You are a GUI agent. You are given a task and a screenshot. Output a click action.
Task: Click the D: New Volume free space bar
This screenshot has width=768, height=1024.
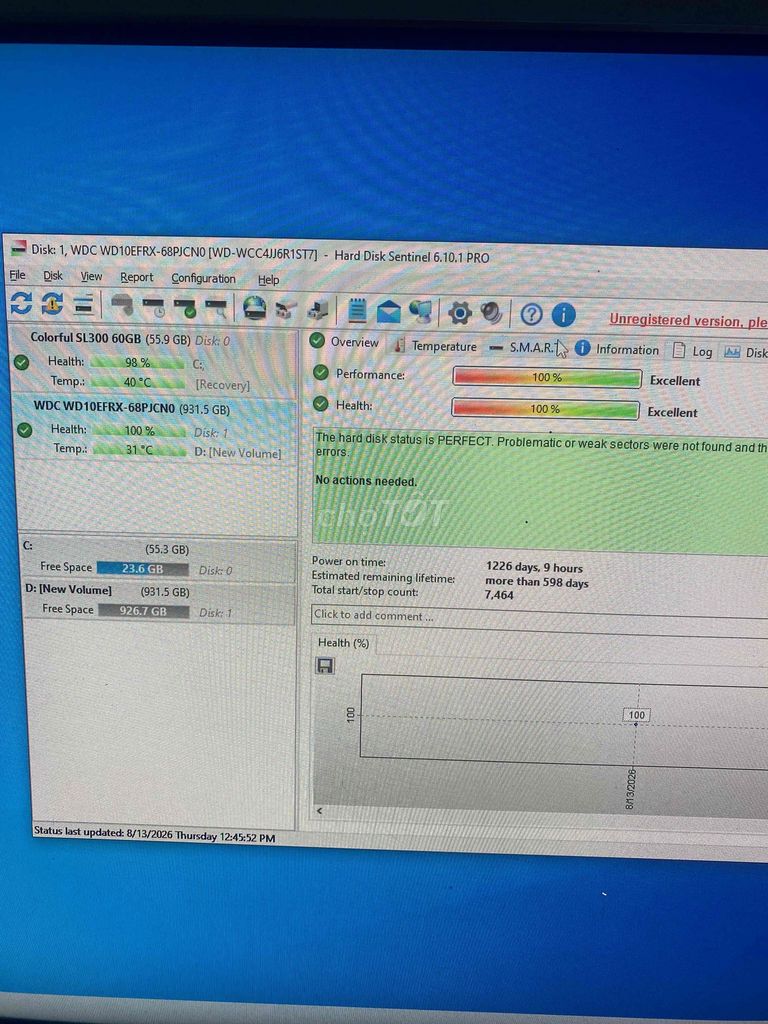pyautogui.click(x=144, y=611)
